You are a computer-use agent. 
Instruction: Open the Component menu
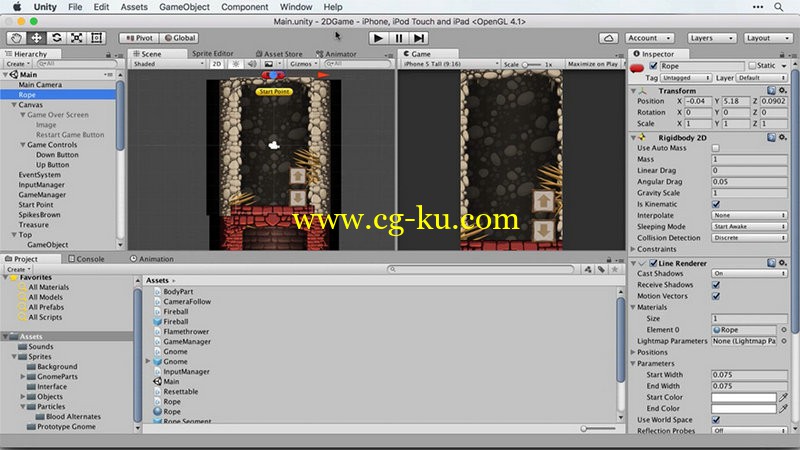pyautogui.click(x=244, y=7)
